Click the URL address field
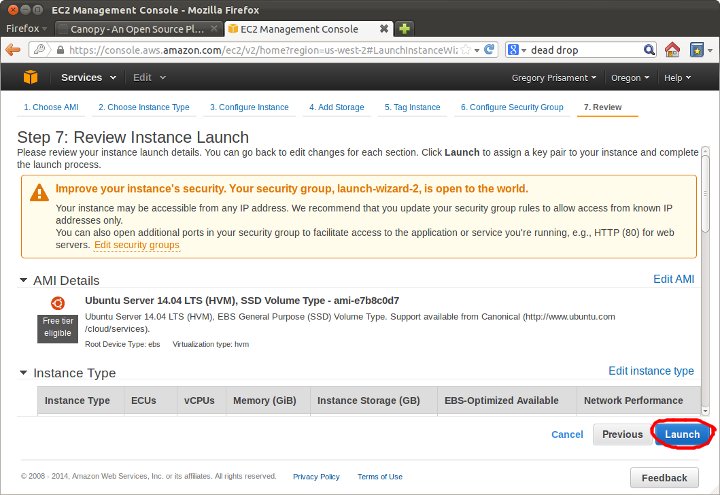The height and width of the screenshot is (495, 720). point(262,50)
